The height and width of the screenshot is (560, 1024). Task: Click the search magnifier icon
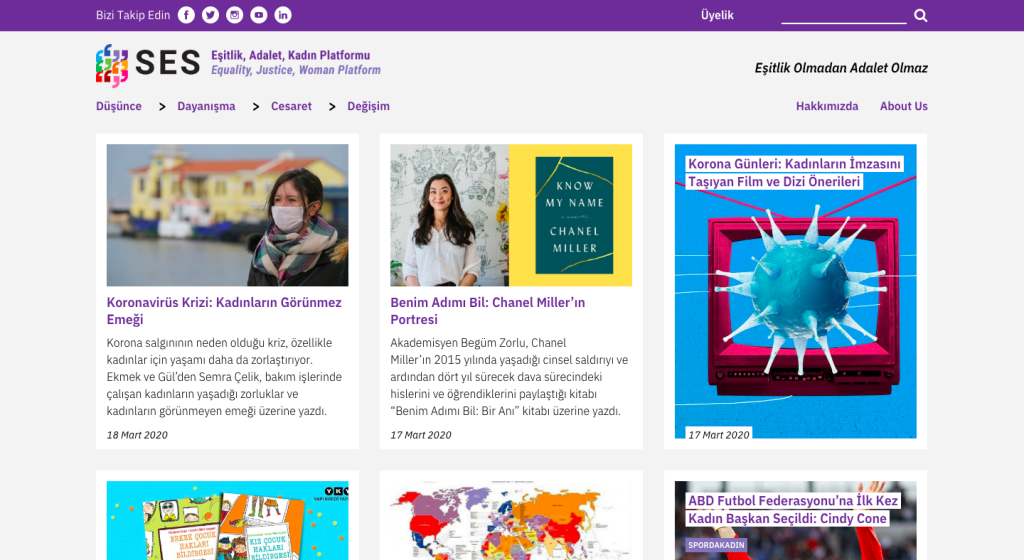[x=920, y=15]
